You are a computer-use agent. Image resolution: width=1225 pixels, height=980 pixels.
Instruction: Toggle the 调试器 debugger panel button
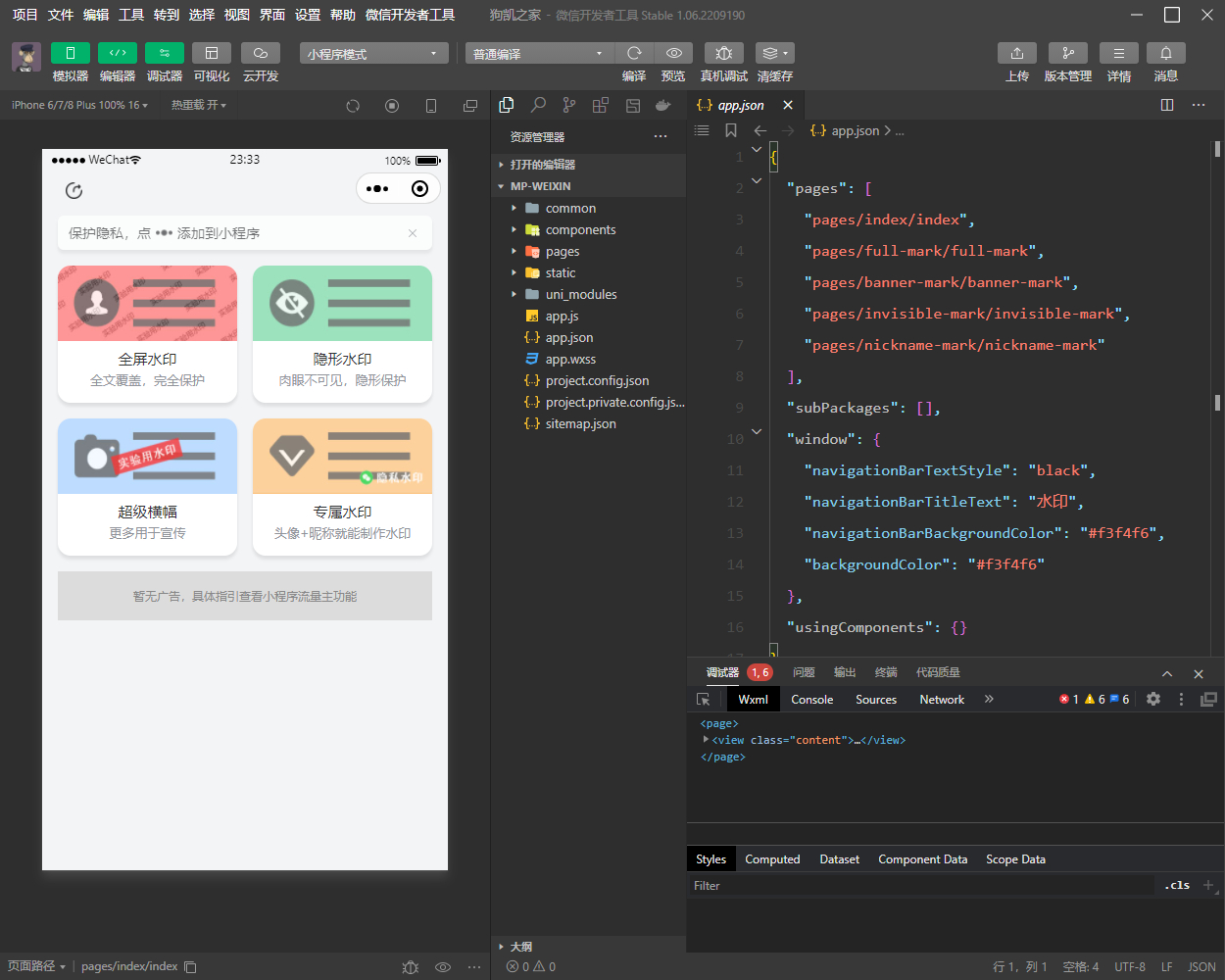coord(164,53)
